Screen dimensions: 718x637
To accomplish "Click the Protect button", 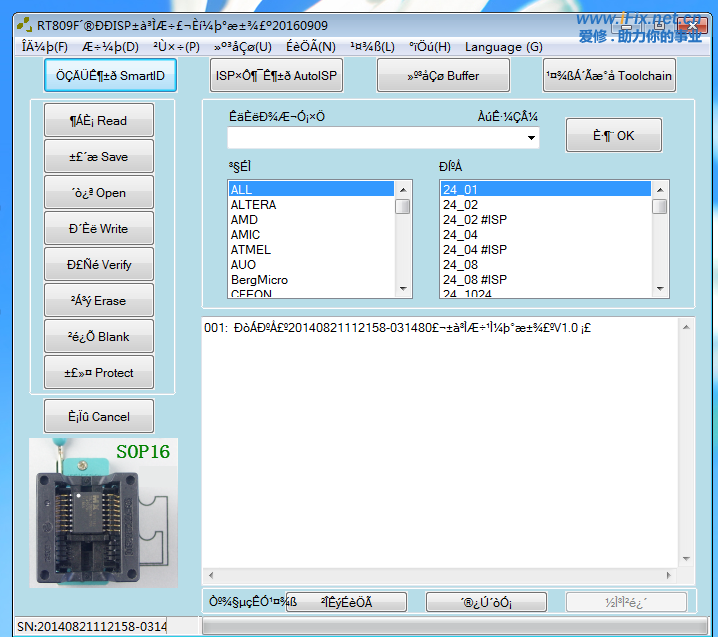I will click(99, 373).
